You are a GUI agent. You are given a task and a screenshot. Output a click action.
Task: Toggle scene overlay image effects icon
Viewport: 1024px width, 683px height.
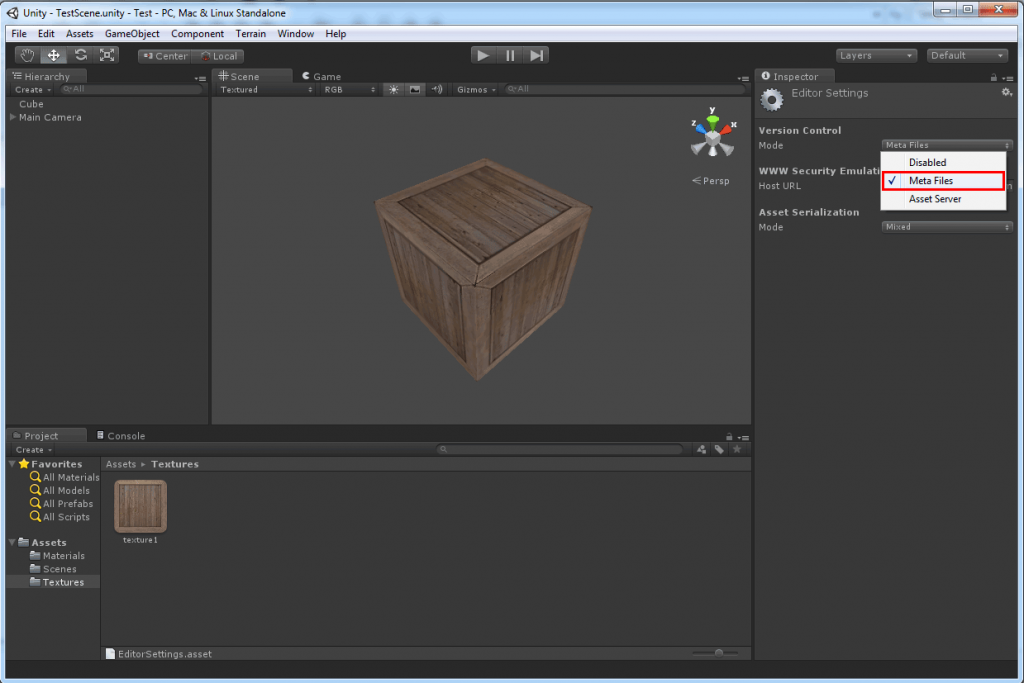coord(415,89)
